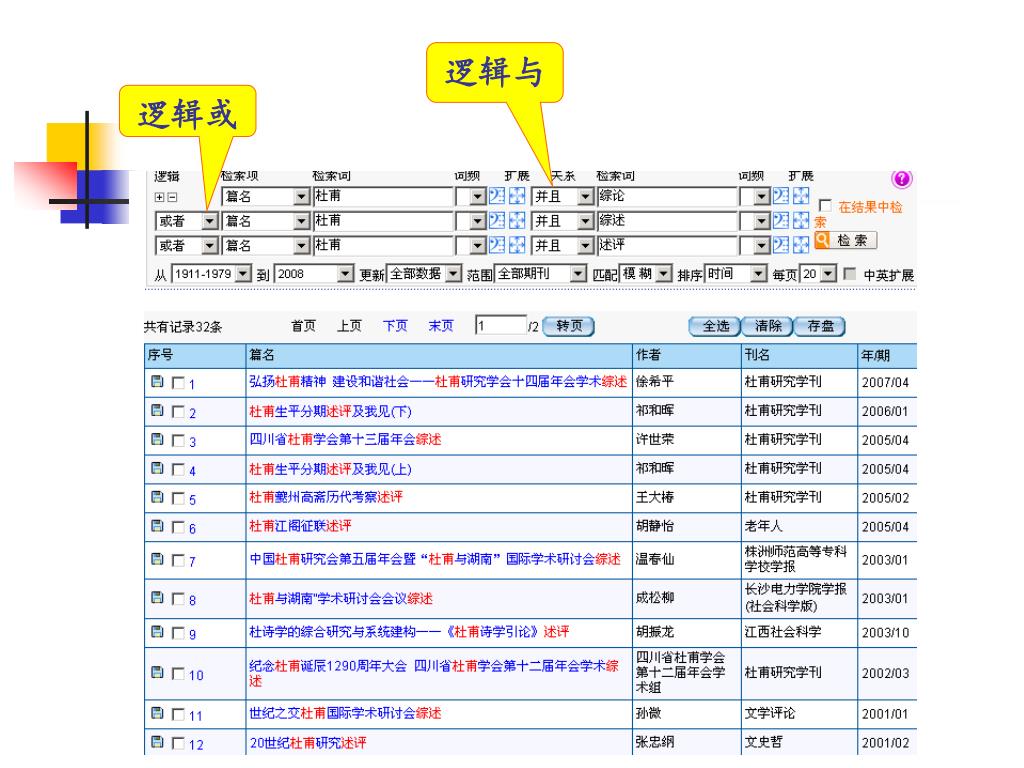Image resolution: width=1024 pixels, height=768 pixels.
Task: Click the save icon for record 1
Action: pos(157,382)
